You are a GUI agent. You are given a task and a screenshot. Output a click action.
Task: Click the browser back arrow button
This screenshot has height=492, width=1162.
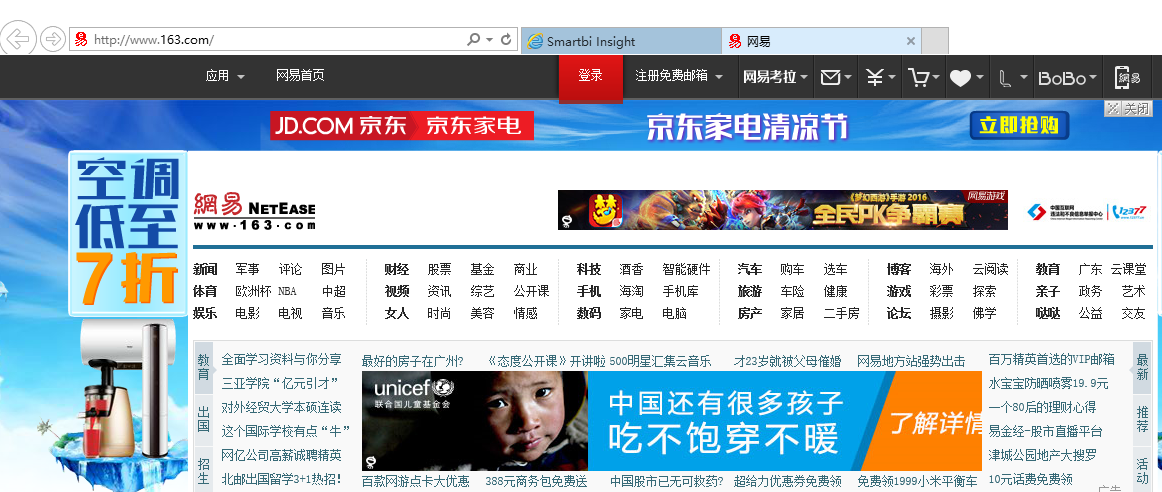coord(18,39)
